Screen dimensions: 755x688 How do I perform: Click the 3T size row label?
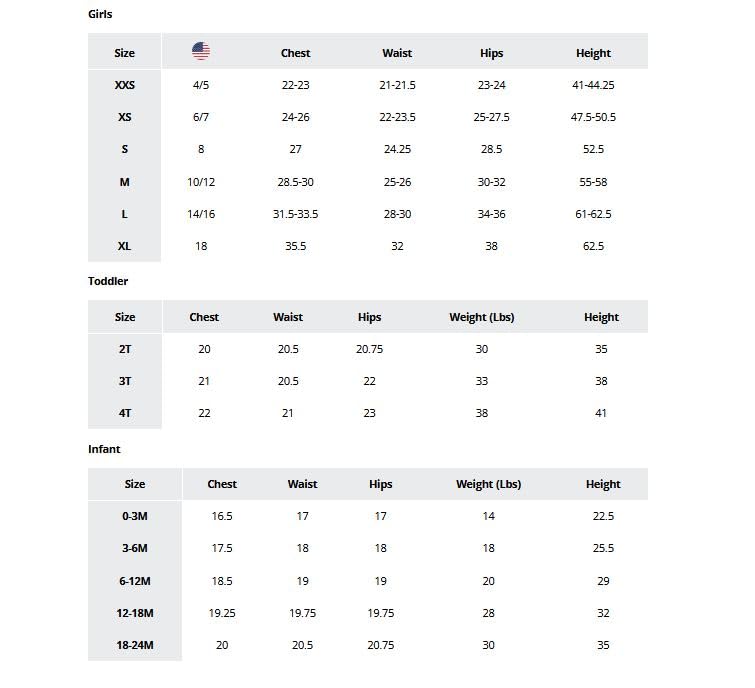click(125, 381)
